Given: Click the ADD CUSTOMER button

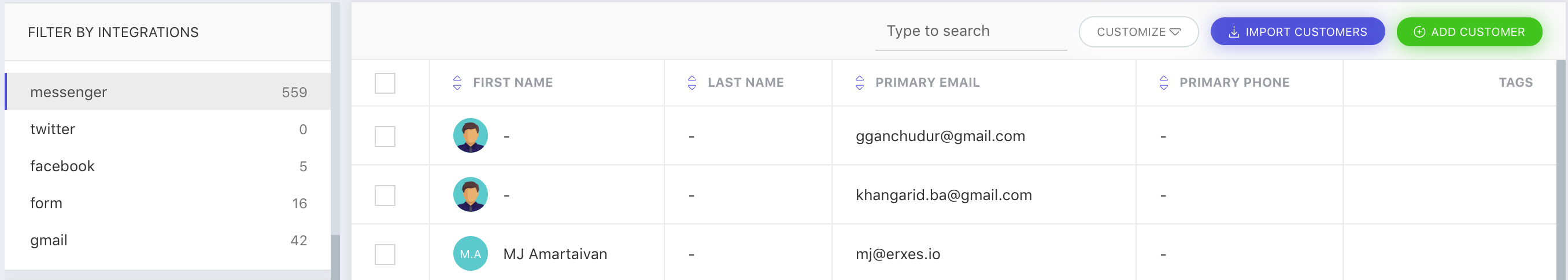Looking at the screenshot, I should pos(1469,32).
